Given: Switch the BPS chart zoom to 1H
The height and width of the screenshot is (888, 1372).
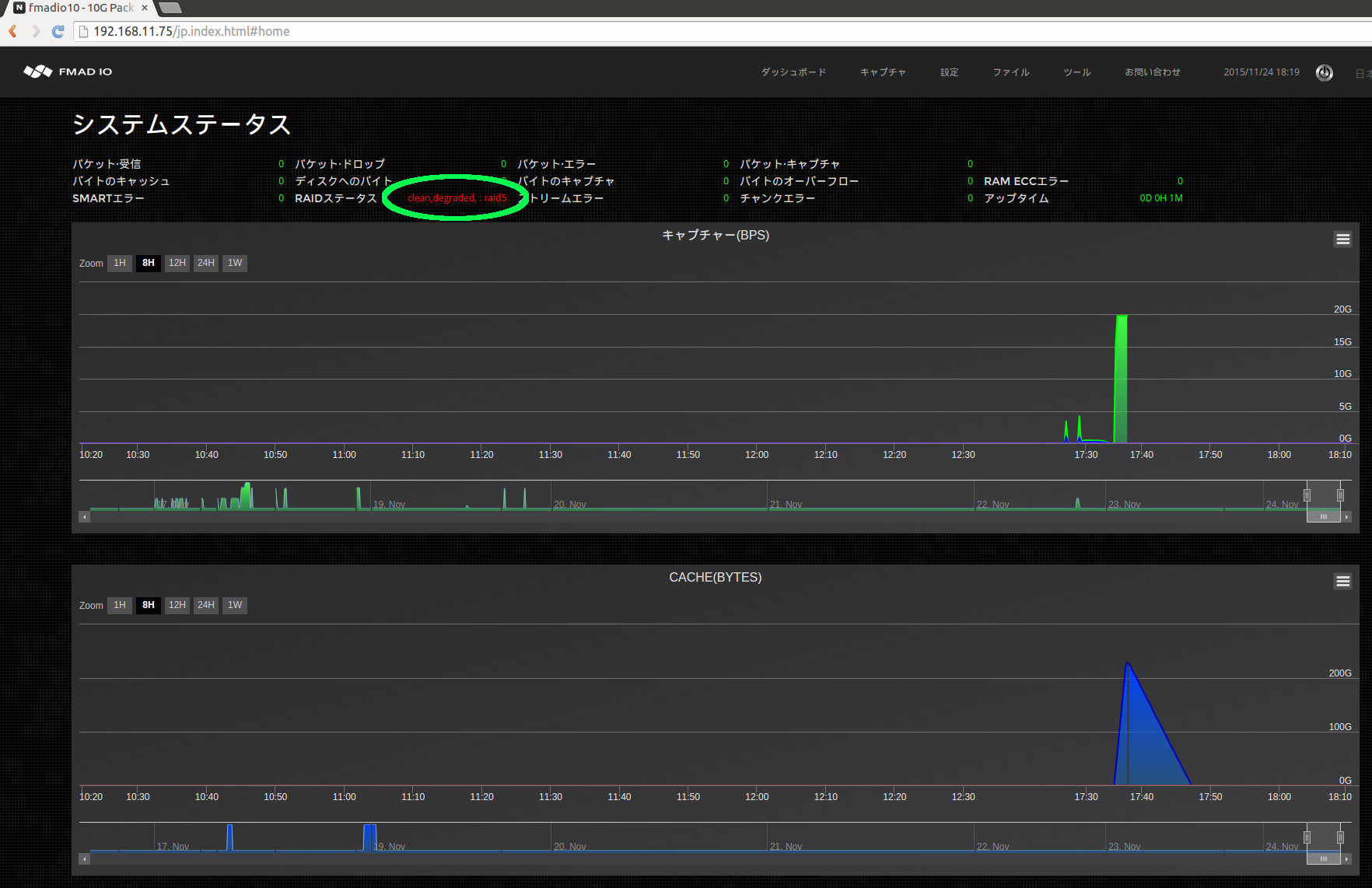Looking at the screenshot, I should (119, 263).
